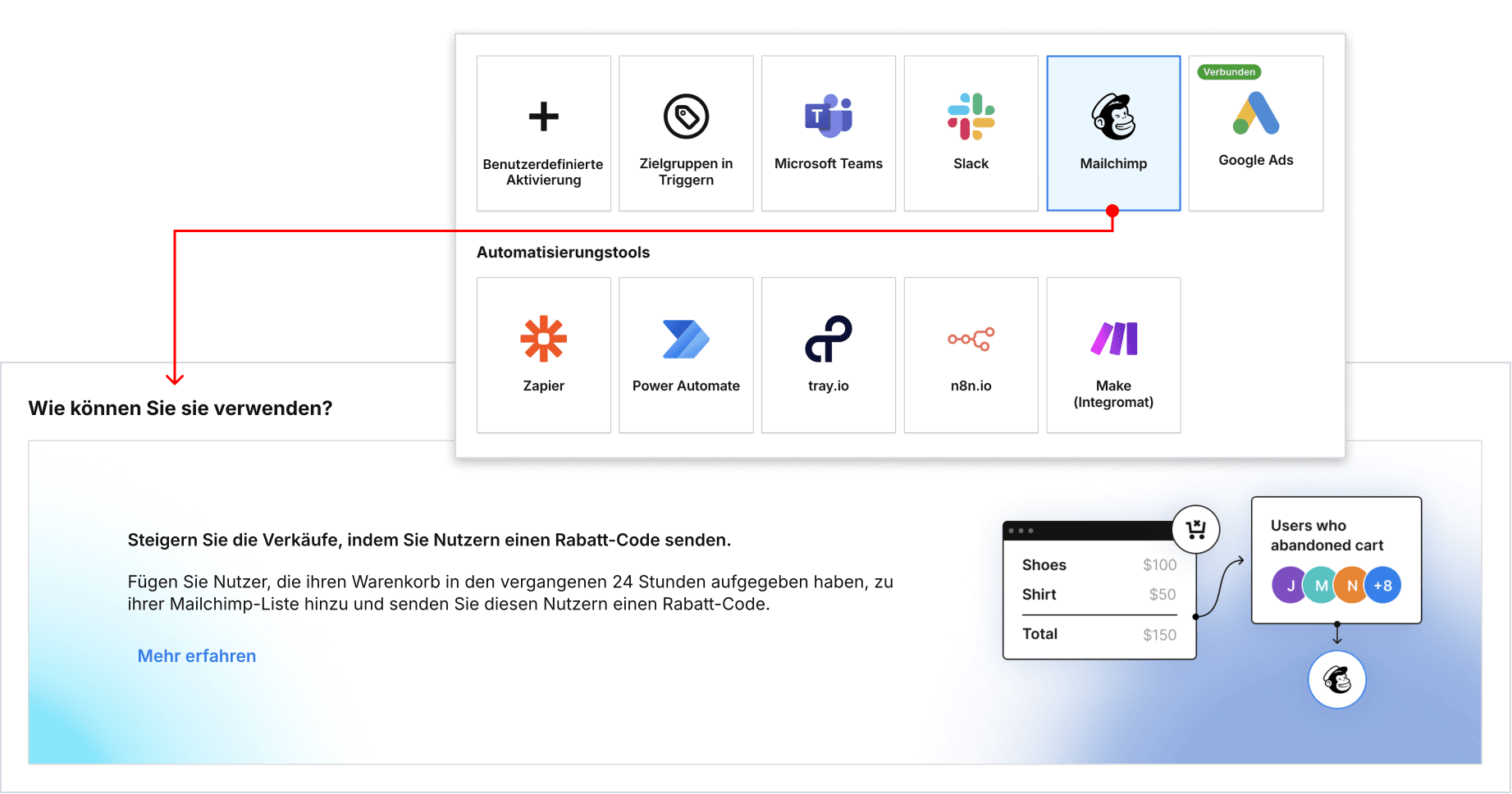Click the Make (Integromat) label text
Screen dimensions: 1512x794
[x=1113, y=394]
